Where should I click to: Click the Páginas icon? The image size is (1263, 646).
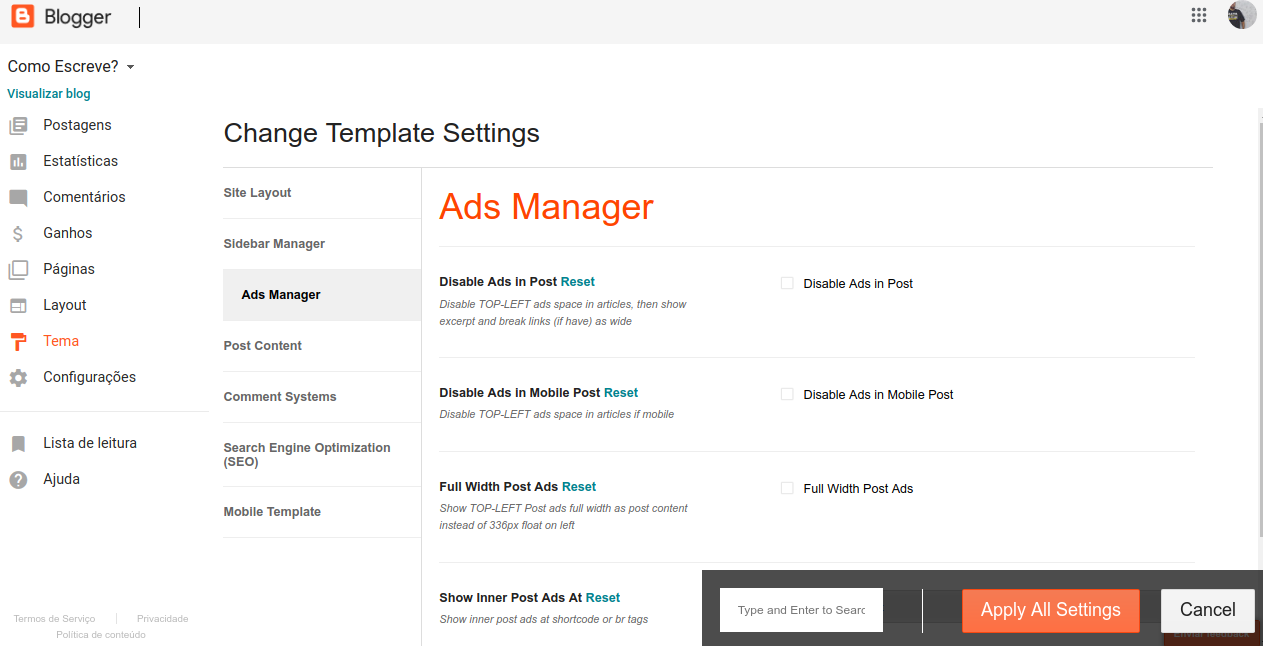click(18, 270)
